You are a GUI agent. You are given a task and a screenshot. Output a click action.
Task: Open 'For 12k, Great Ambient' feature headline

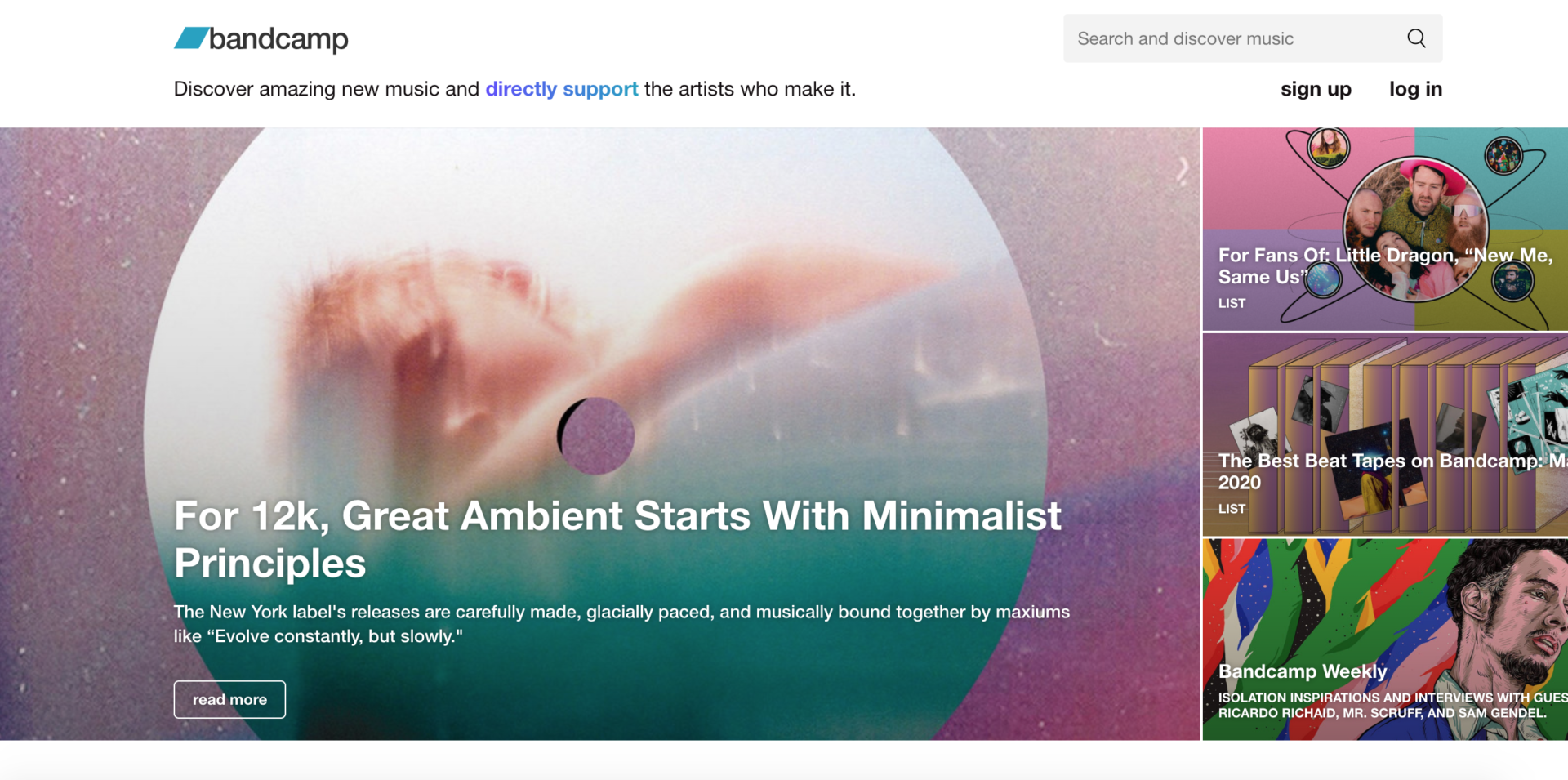click(x=617, y=539)
